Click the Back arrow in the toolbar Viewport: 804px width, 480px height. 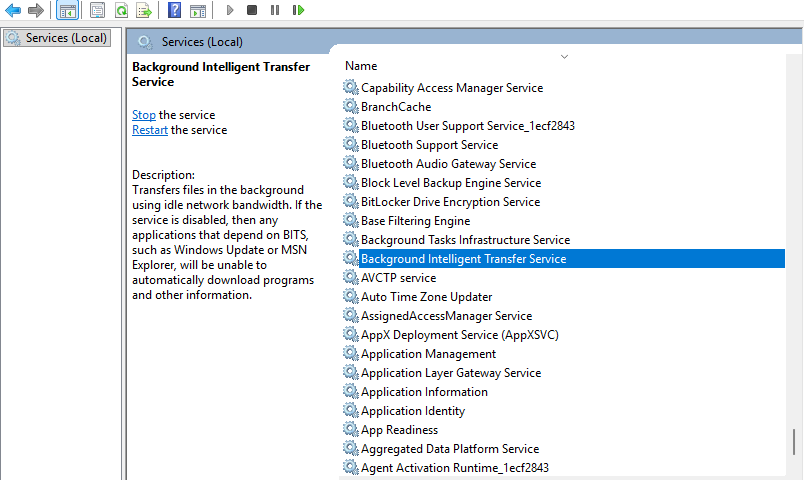pos(13,10)
